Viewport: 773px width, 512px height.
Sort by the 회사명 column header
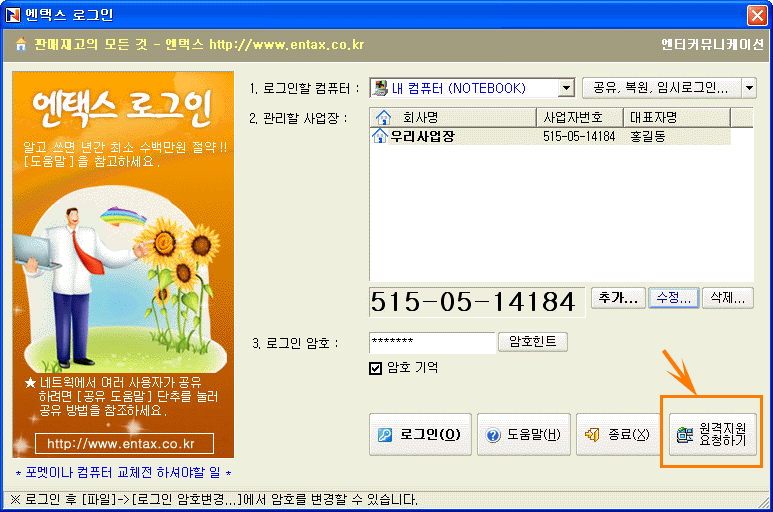click(453, 118)
